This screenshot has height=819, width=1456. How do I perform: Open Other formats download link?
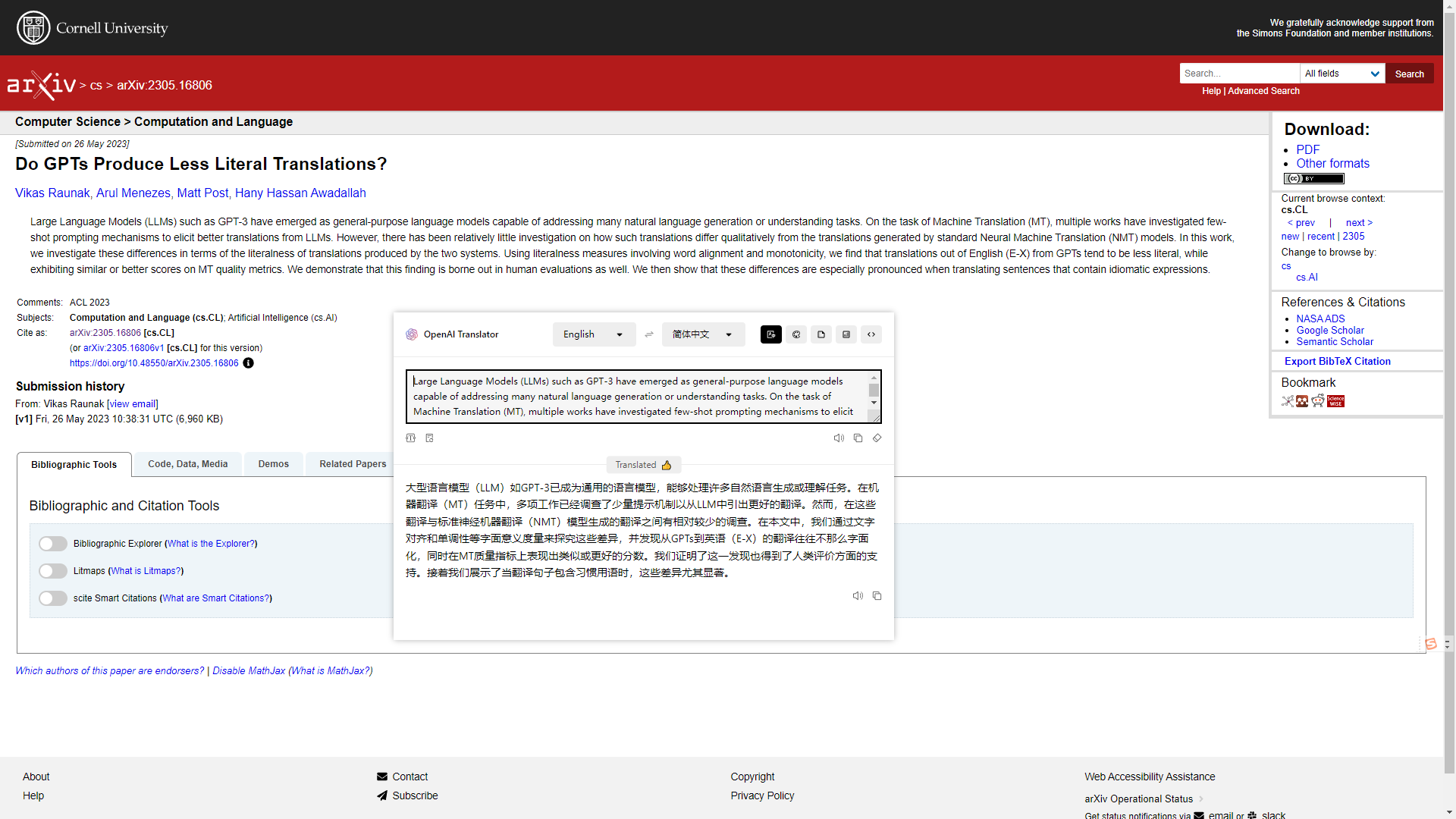[x=1333, y=164]
